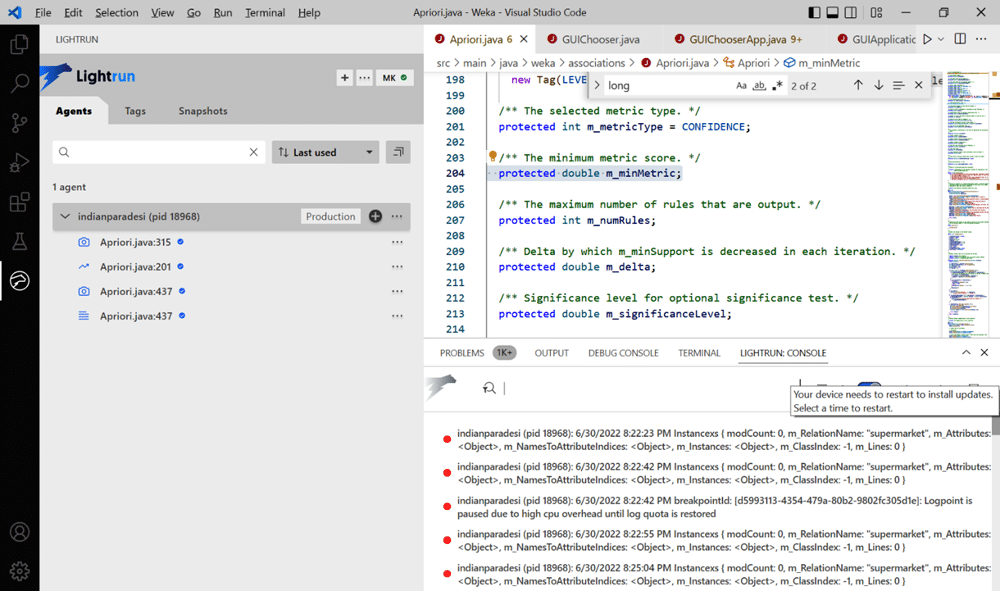1000x591 pixels.
Task: Open the Lightrun view in activity bar
Action: pyautogui.click(x=19, y=282)
